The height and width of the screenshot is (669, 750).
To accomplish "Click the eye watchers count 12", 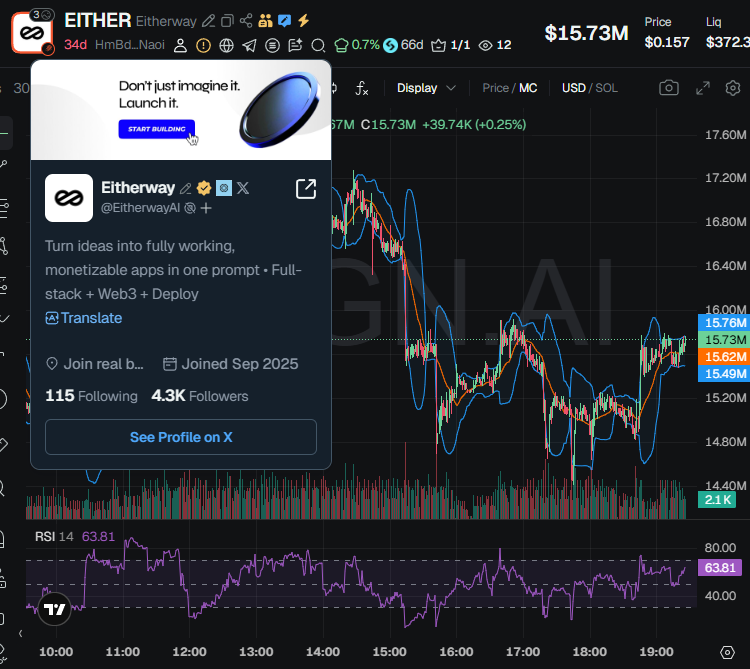I will 495,45.
